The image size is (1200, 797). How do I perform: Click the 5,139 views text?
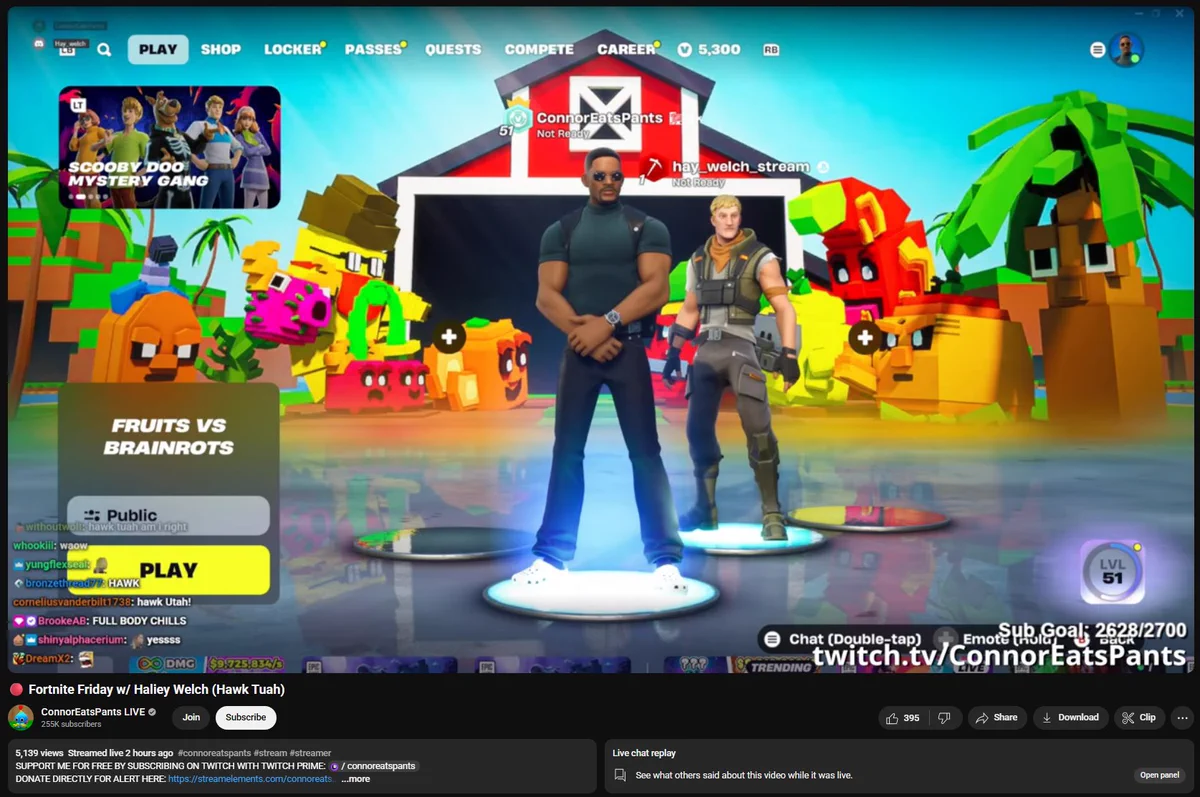[x=39, y=753]
